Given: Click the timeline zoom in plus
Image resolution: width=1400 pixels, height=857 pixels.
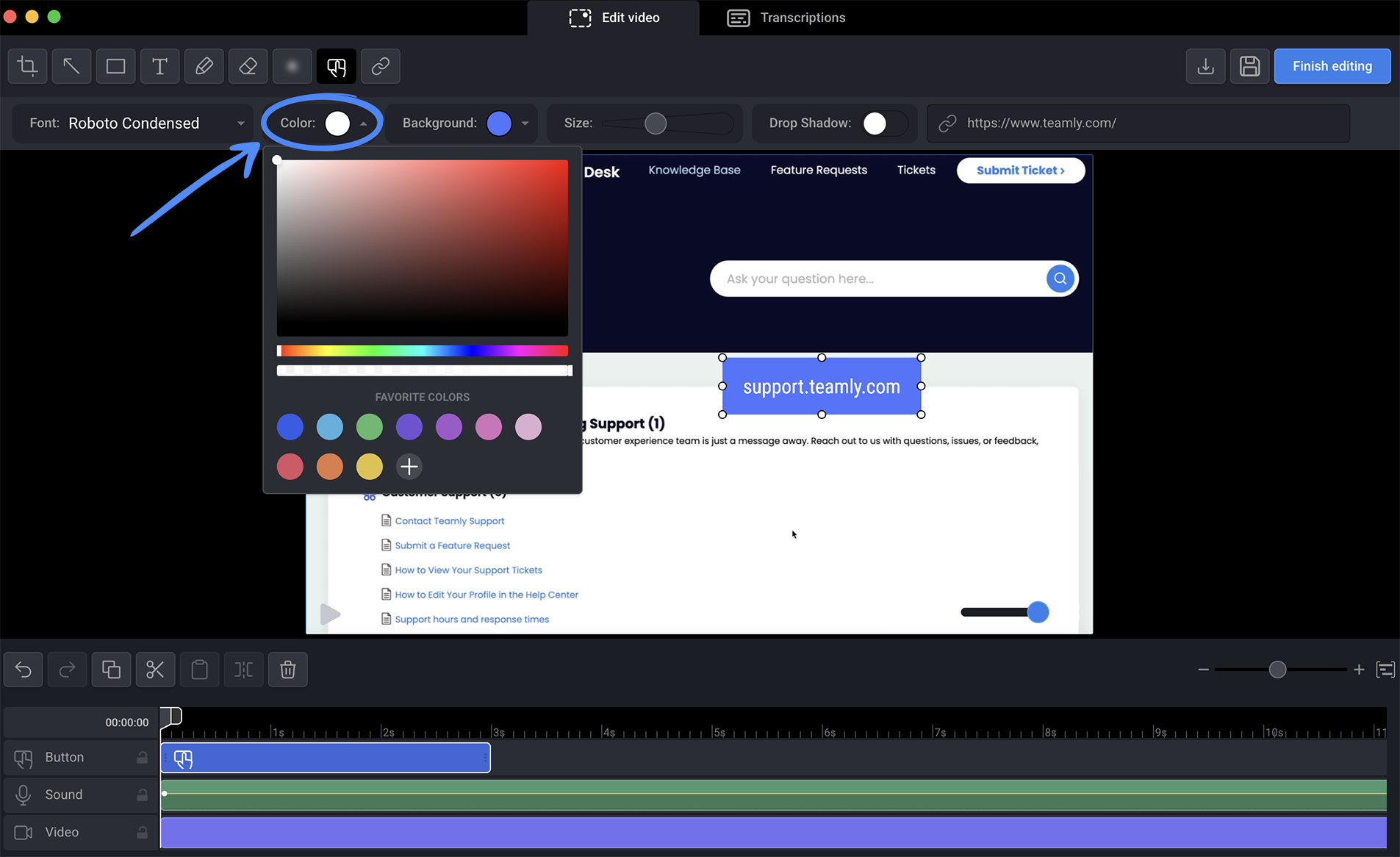Looking at the screenshot, I should click(x=1359, y=670).
